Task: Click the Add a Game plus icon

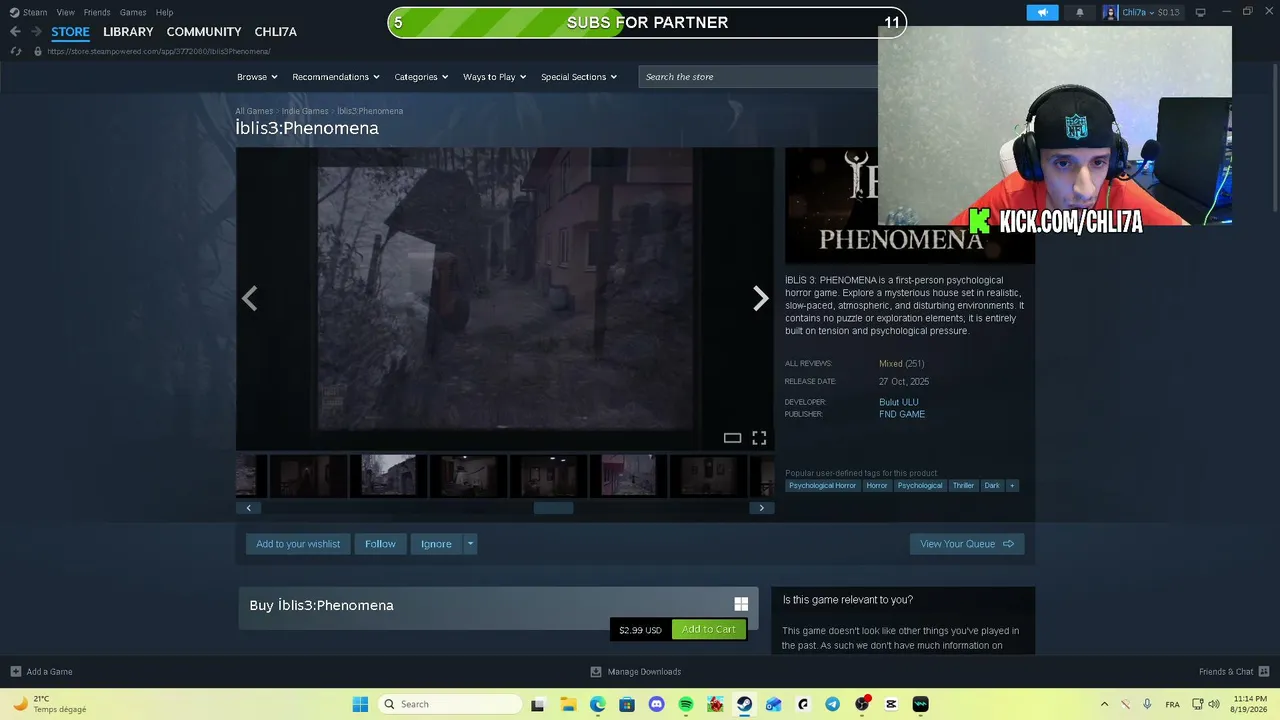Action: click(15, 671)
